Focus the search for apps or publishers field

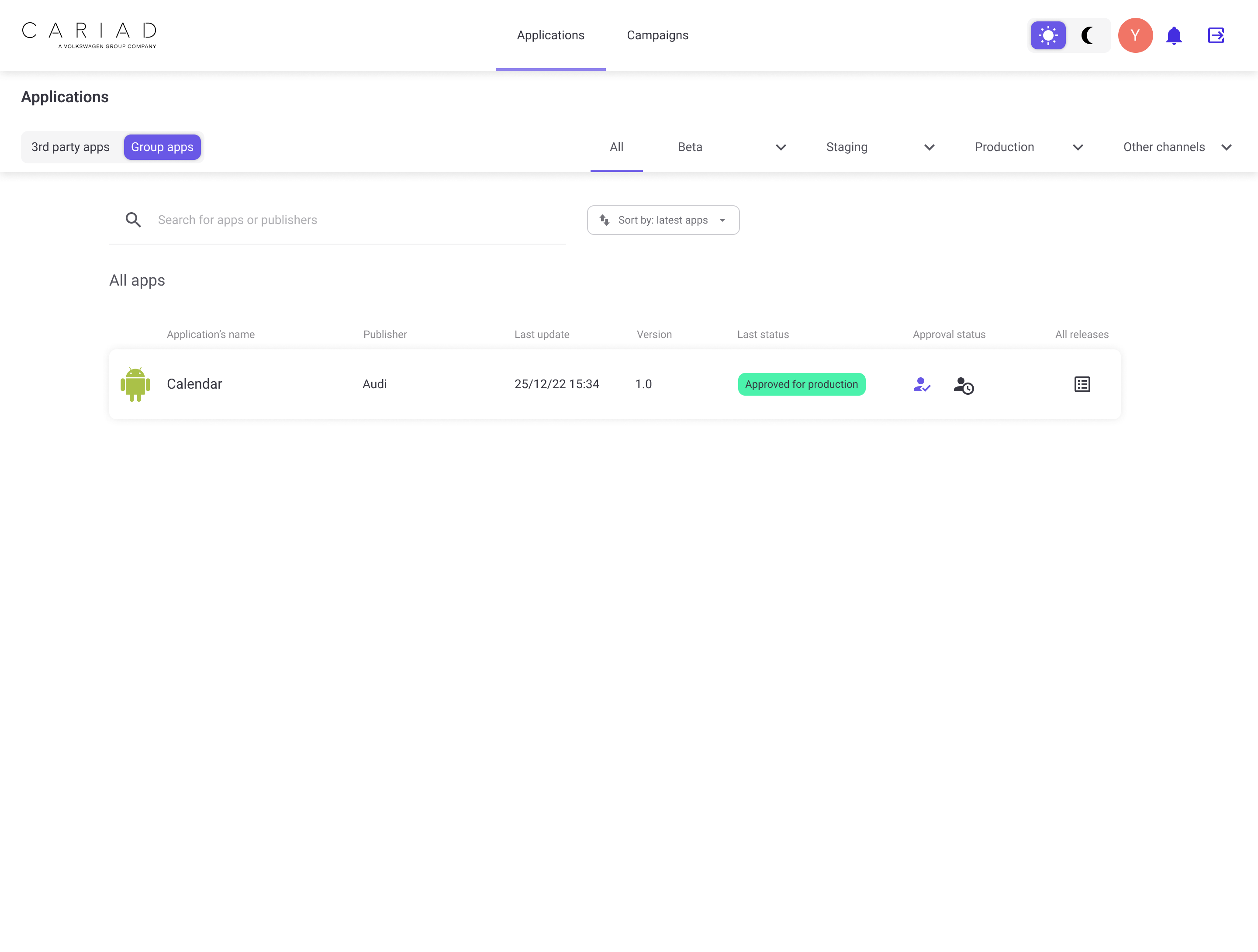pyautogui.click(x=337, y=220)
